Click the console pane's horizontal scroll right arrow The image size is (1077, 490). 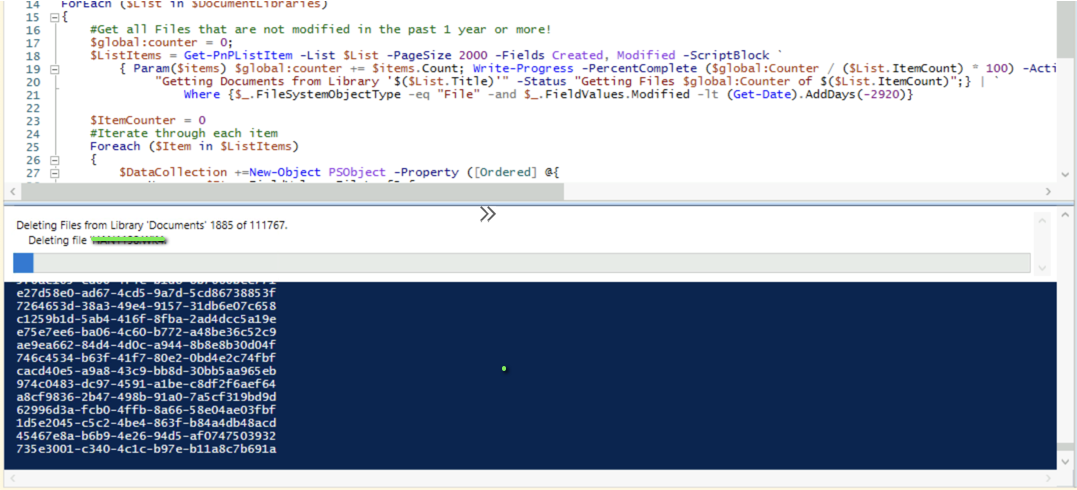(x=1048, y=480)
